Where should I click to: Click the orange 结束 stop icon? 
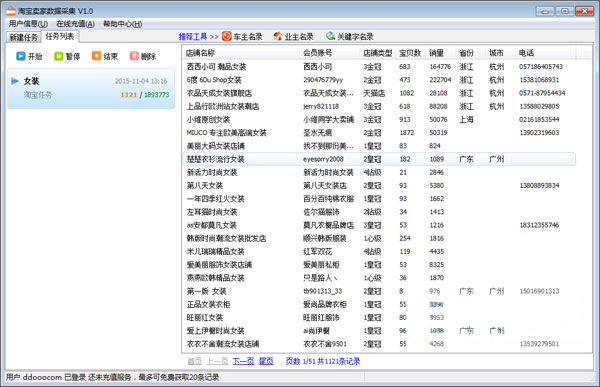96,56
